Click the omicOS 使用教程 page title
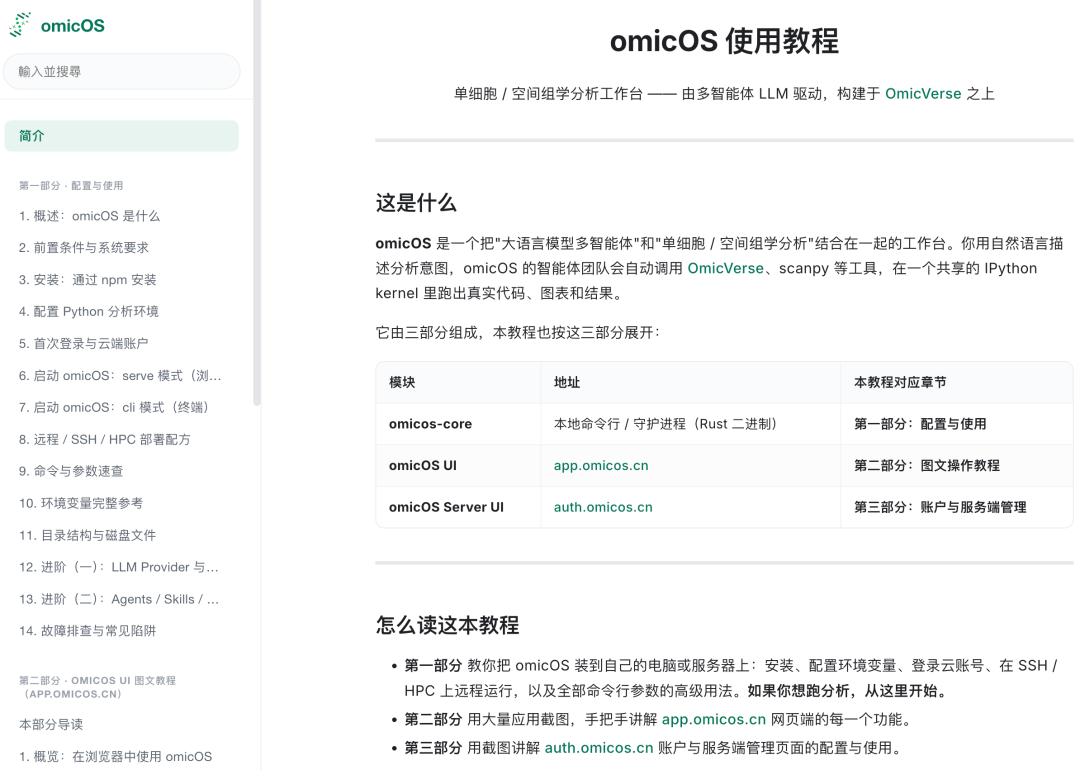Viewport: 1080px width, 770px height. (x=725, y=41)
